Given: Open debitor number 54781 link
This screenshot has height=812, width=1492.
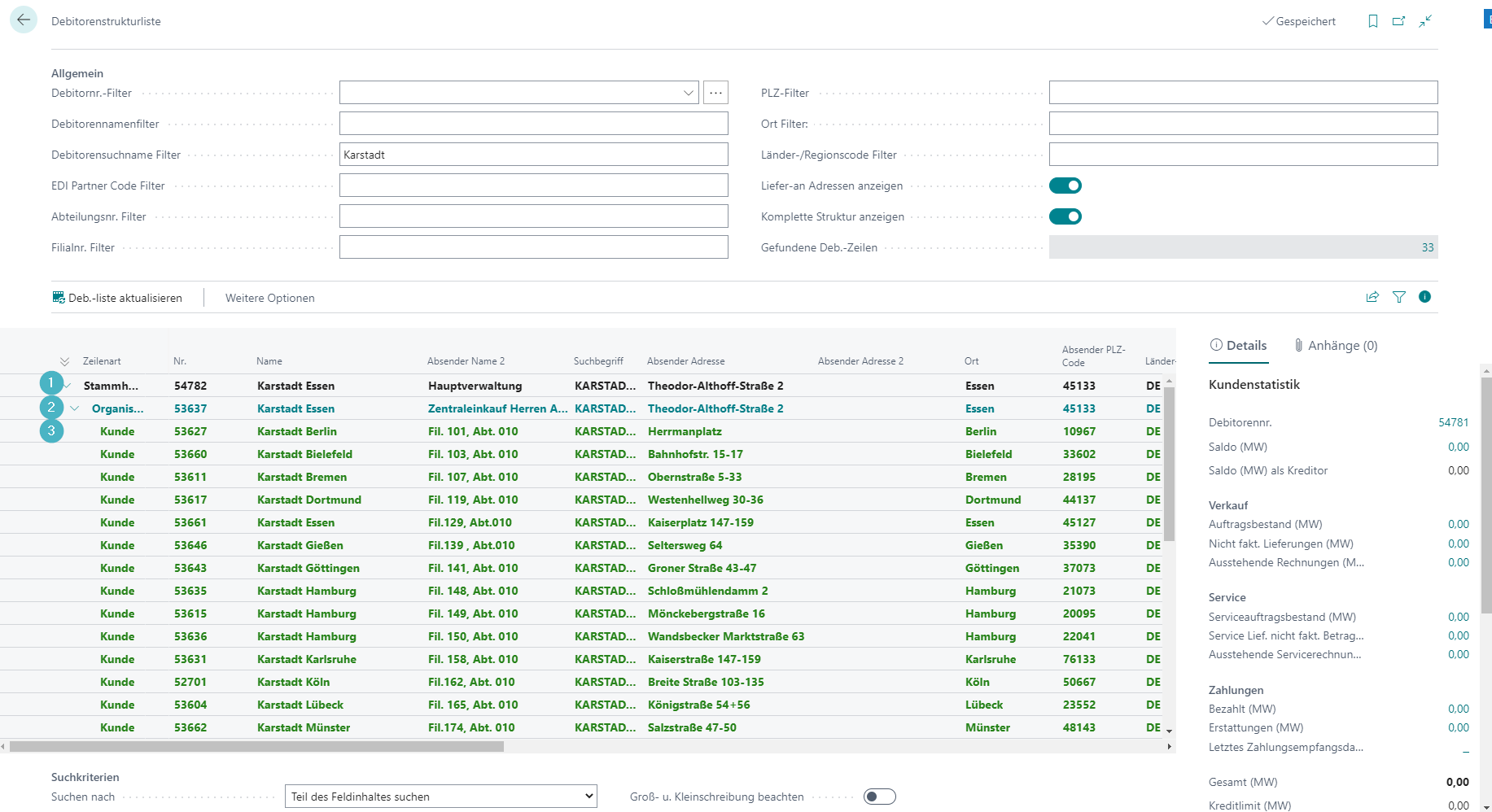Looking at the screenshot, I should coord(1453,422).
